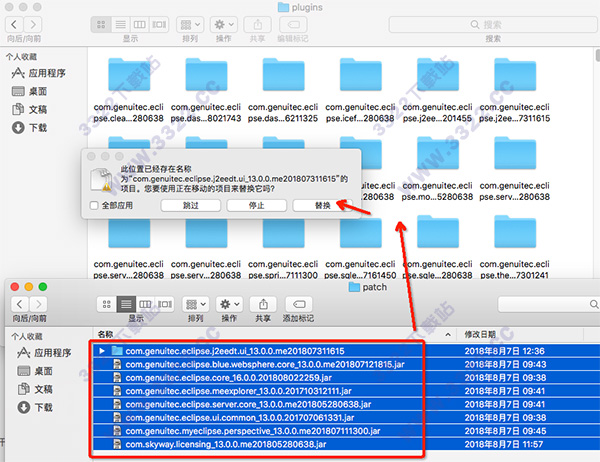Select folder pse.sqle...7161450

click(x=360, y=247)
